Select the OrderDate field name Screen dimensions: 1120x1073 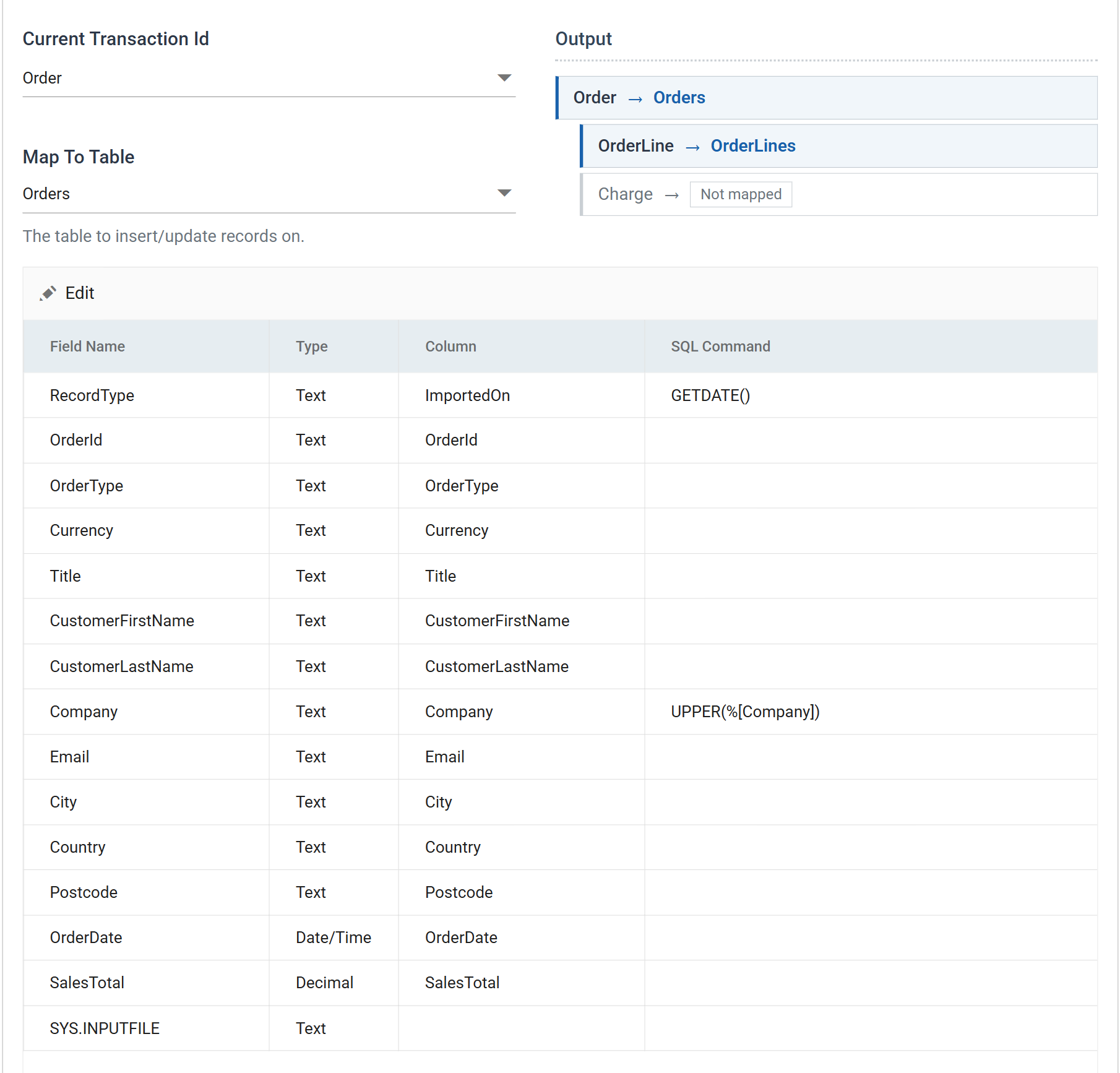coord(86,937)
